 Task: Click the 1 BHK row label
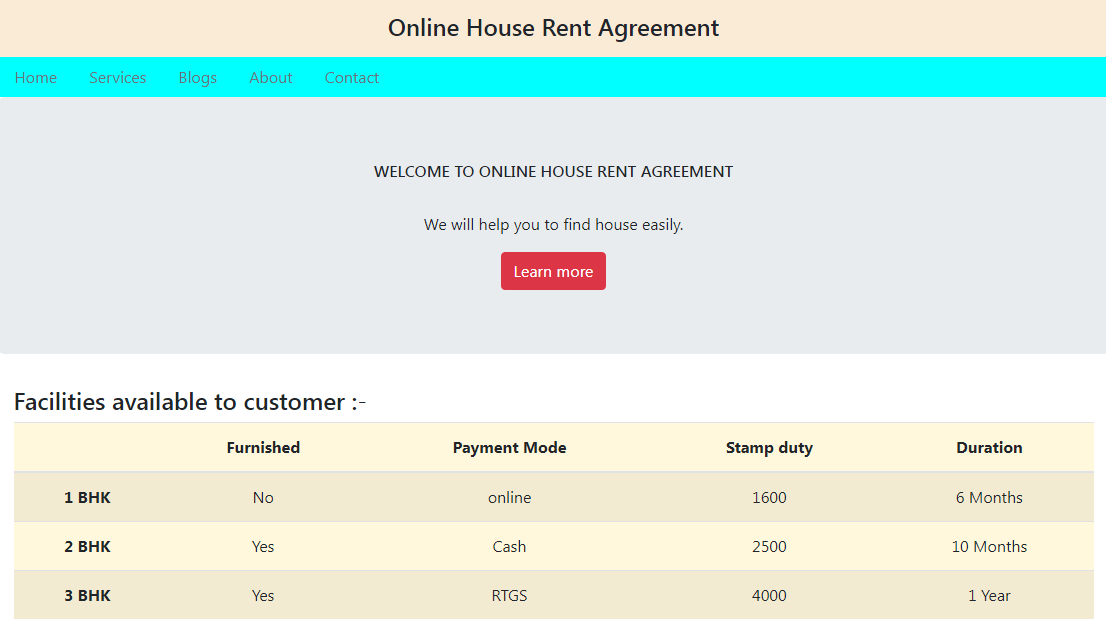pyautogui.click(x=87, y=497)
